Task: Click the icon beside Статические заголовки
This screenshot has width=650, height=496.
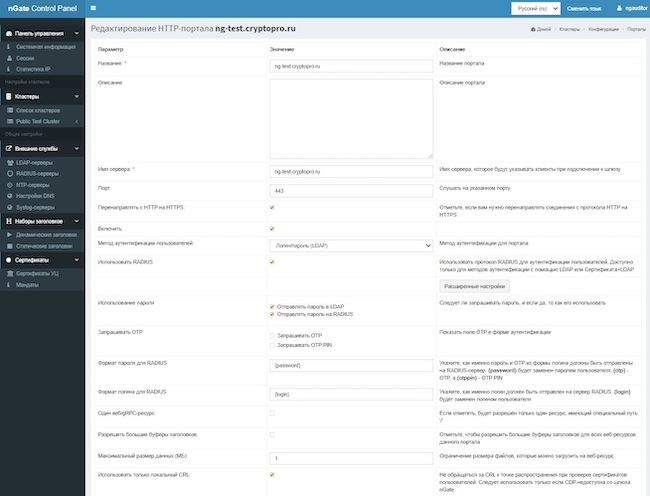Action: click(x=10, y=246)
